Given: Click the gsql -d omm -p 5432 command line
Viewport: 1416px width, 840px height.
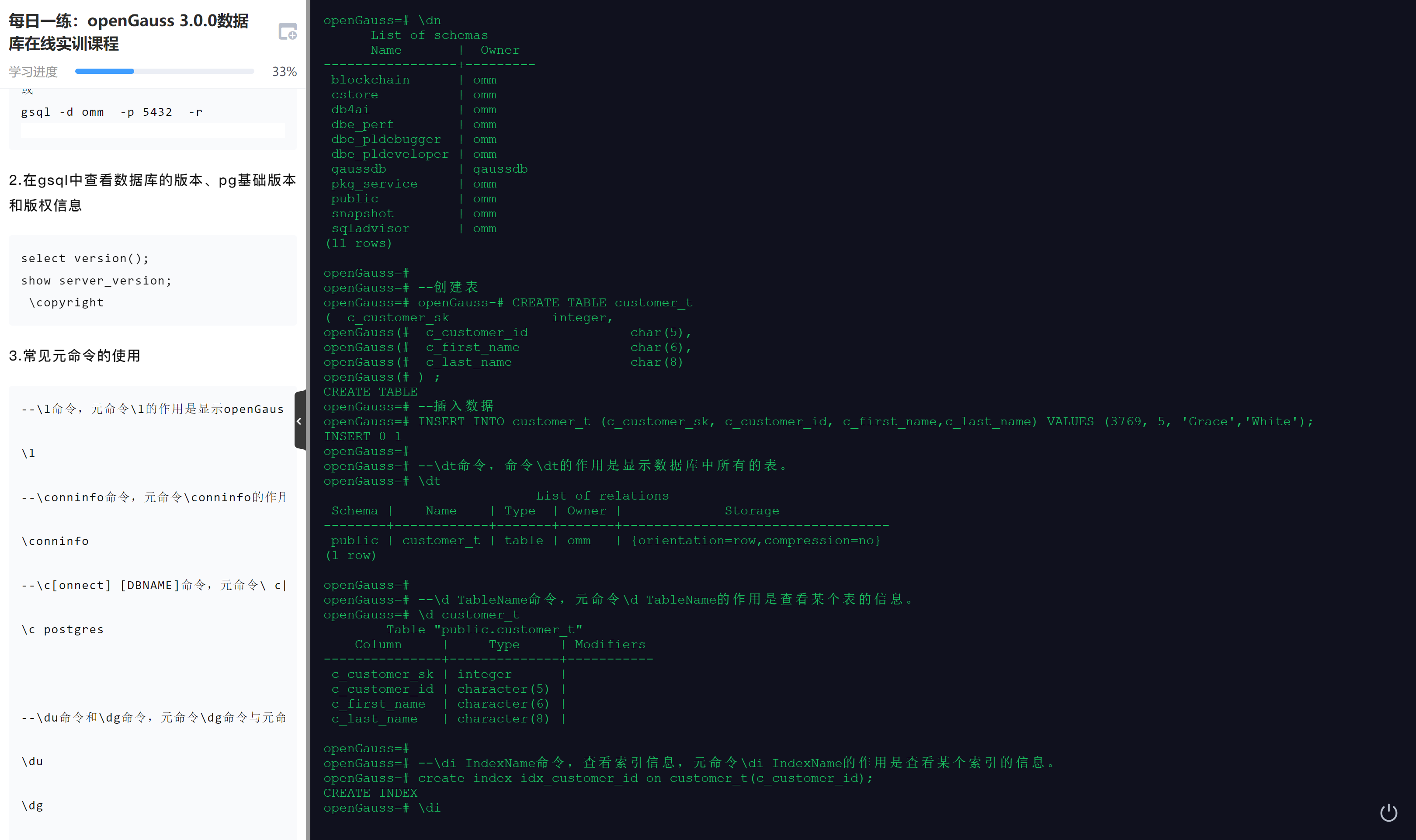Looking at the screenshot, I should [111, 112].
